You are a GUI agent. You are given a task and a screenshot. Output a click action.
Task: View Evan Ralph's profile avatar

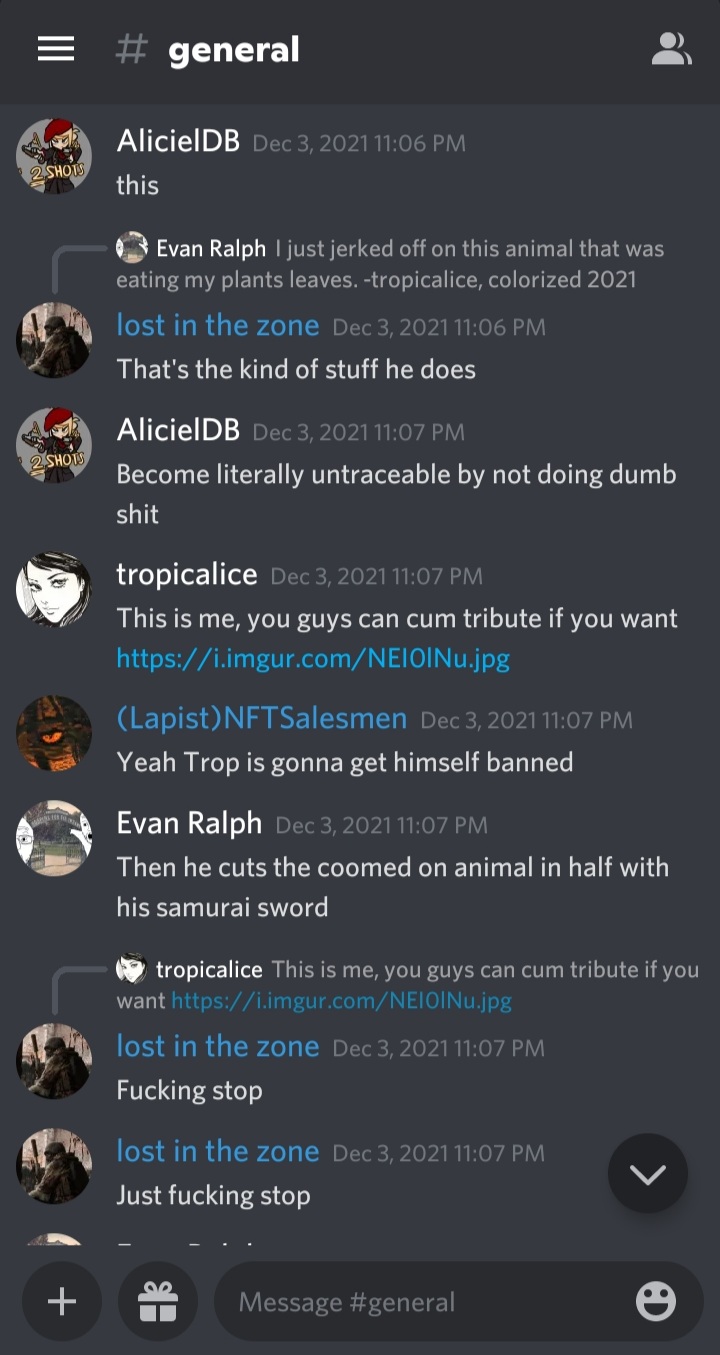(54, 838)
